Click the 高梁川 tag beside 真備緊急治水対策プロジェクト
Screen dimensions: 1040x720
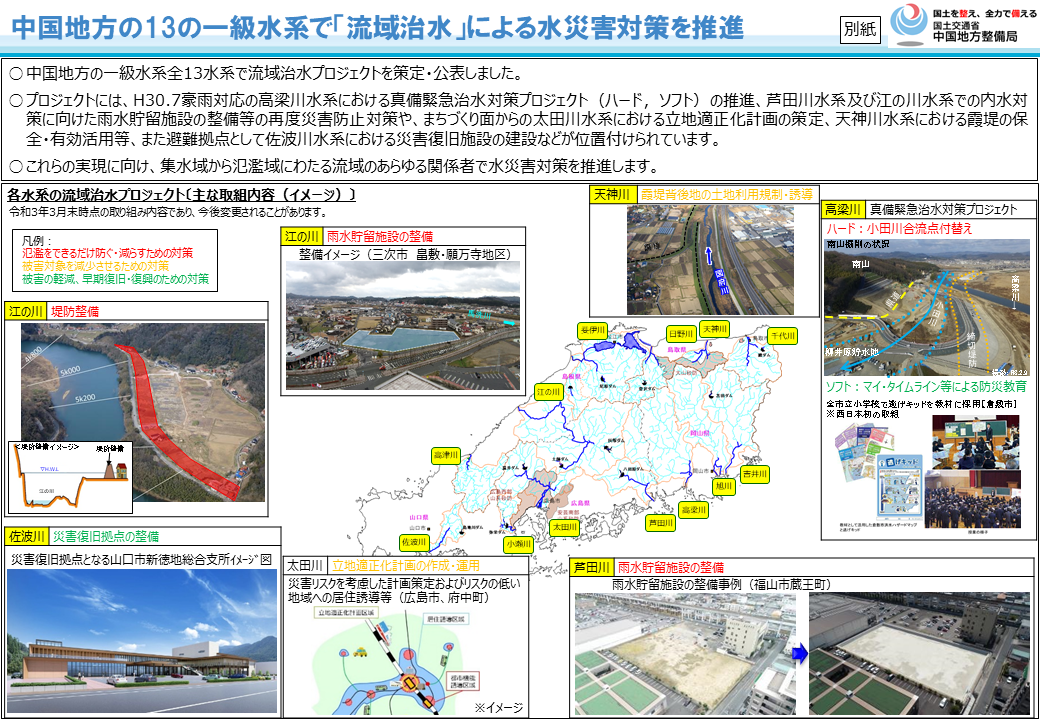tap(843, 210)
